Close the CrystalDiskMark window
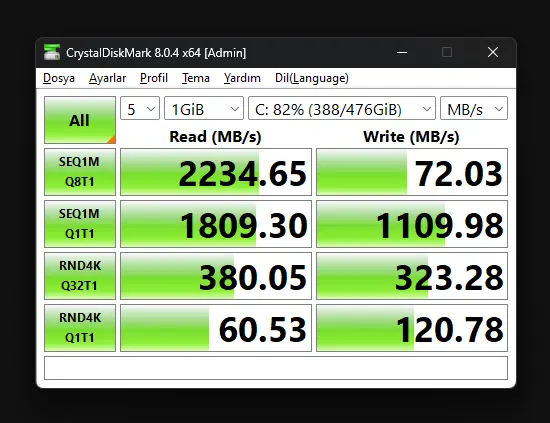The width and height of the screenshot is (550, 423). 493,52
